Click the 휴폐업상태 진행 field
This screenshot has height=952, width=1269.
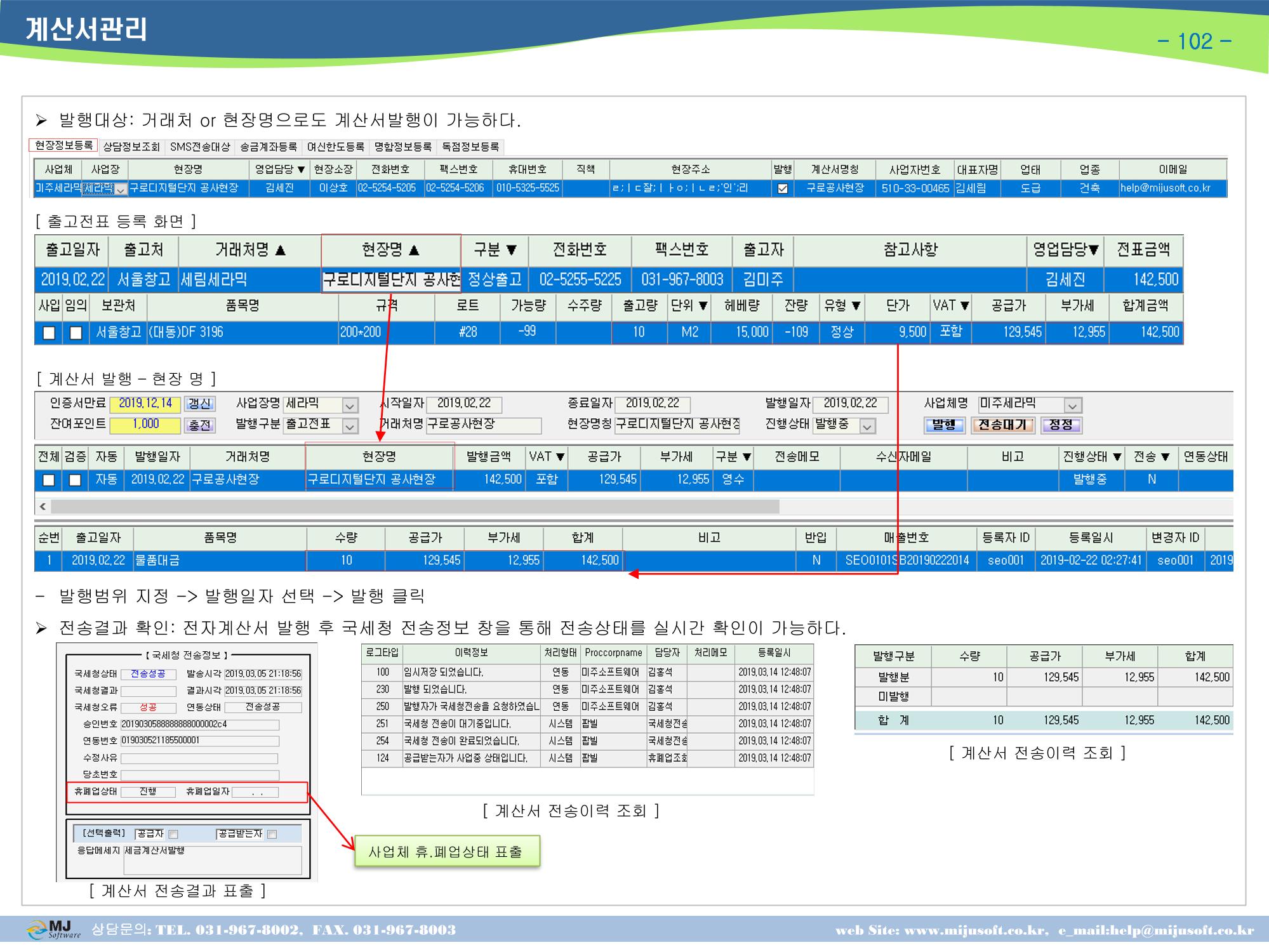pos(148,792)
